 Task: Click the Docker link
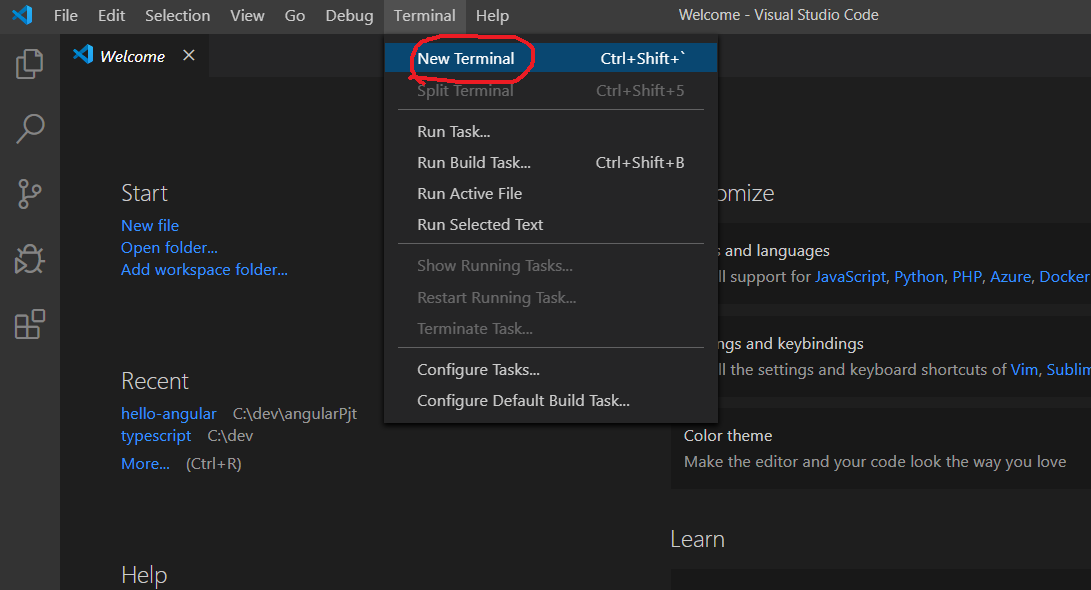[x=1064, y=277]
